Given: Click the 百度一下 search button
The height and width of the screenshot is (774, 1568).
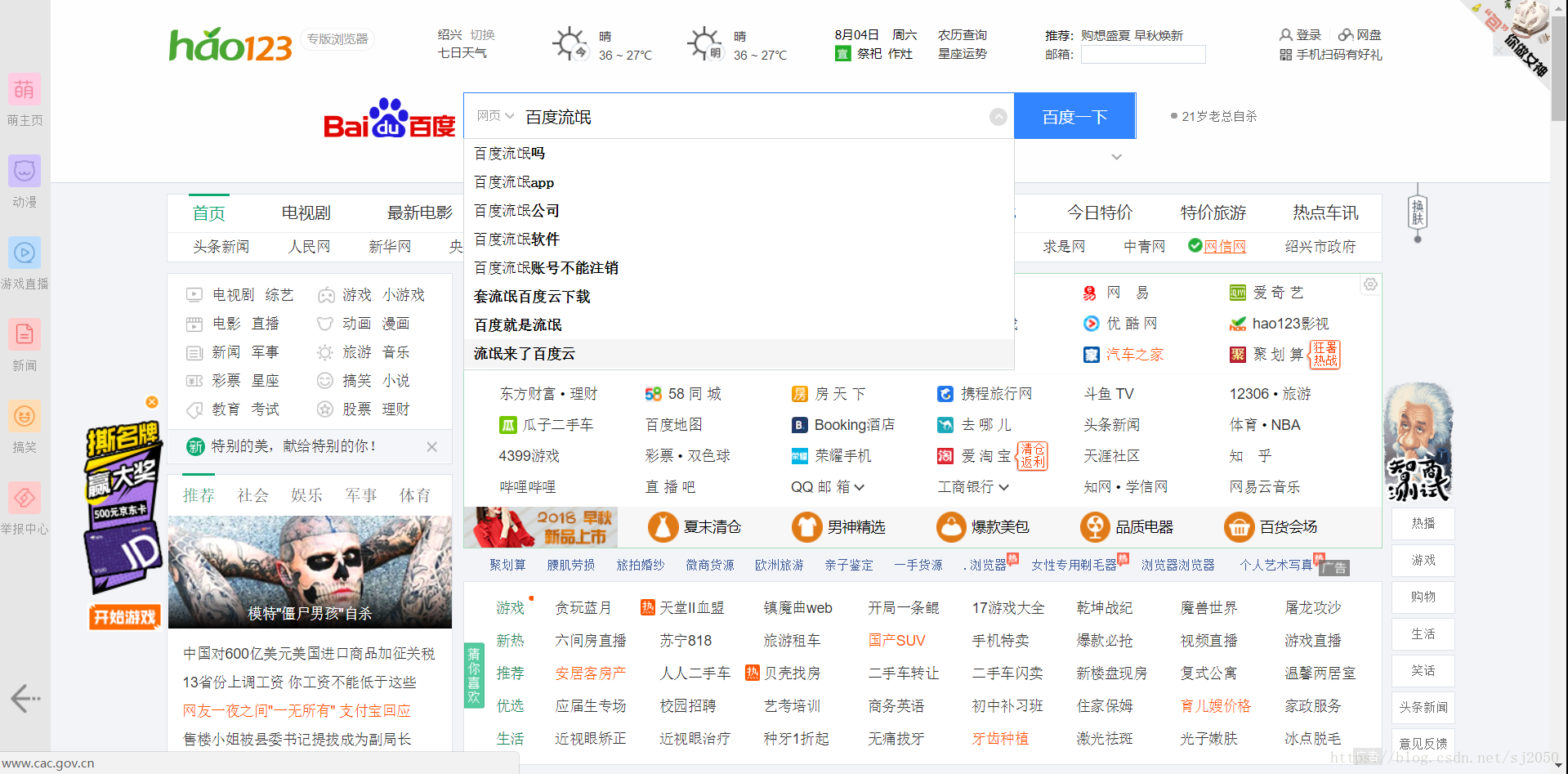Looking at the screenshot, I should 1074,116.
